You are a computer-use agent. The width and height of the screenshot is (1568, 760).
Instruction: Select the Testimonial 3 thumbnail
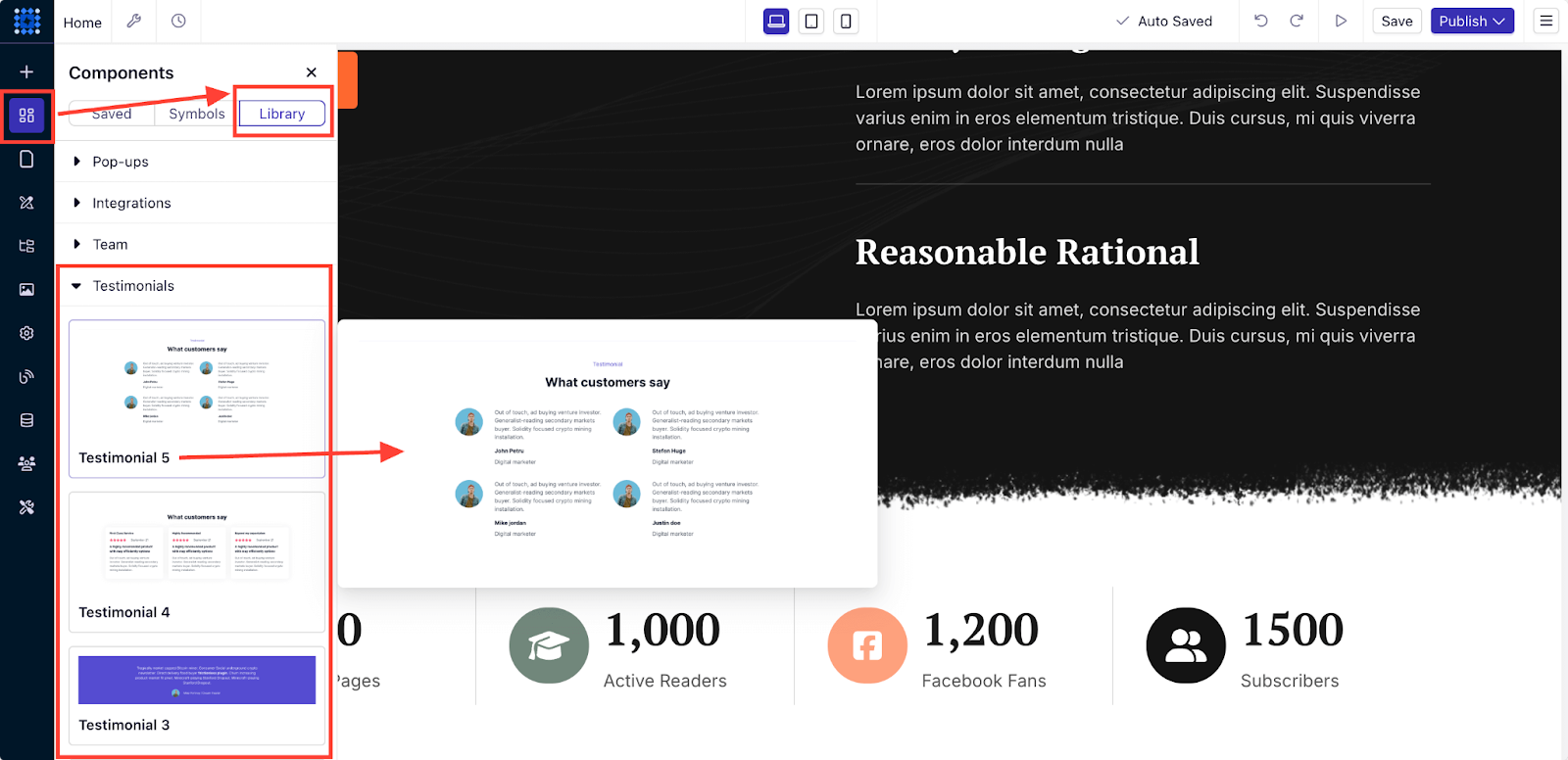click(197, 695)
